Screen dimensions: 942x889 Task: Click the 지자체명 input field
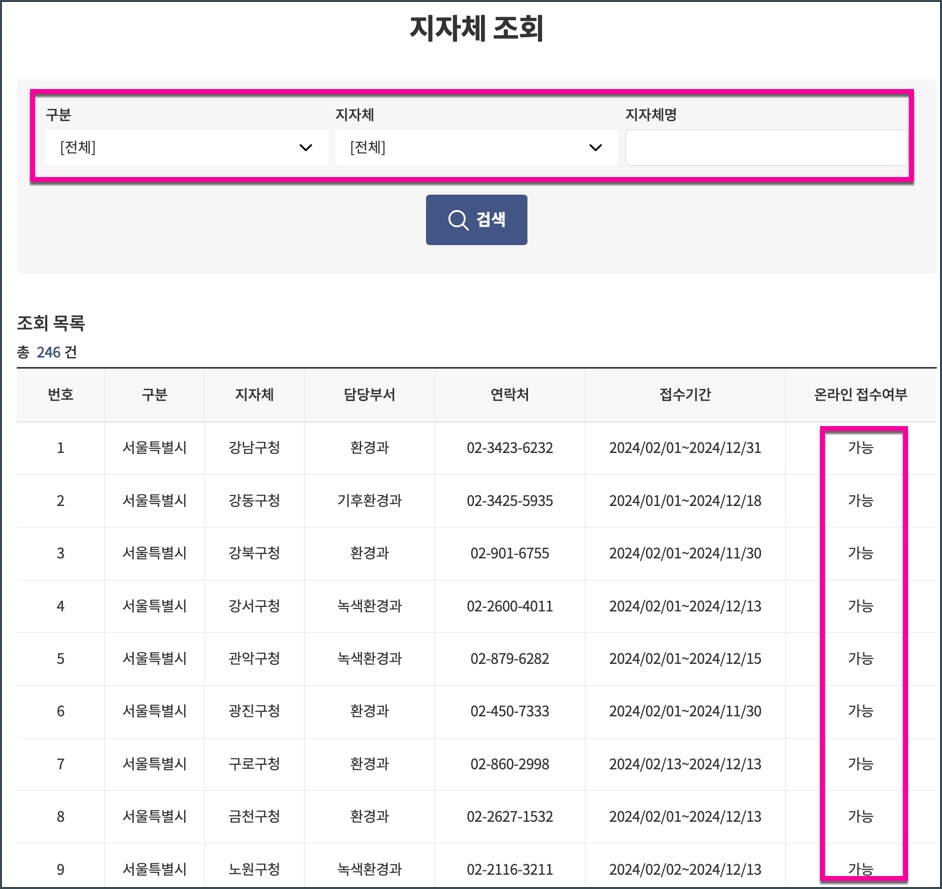point(766,148)
